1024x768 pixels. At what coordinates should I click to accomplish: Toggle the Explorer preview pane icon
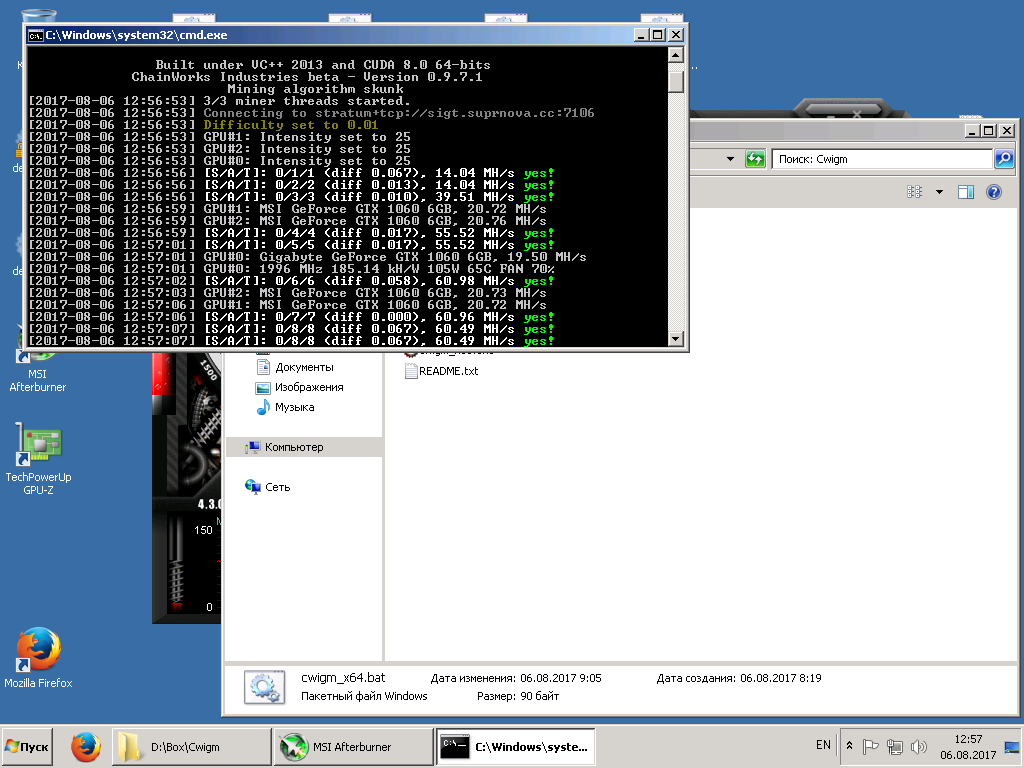[x=966, y=192]
